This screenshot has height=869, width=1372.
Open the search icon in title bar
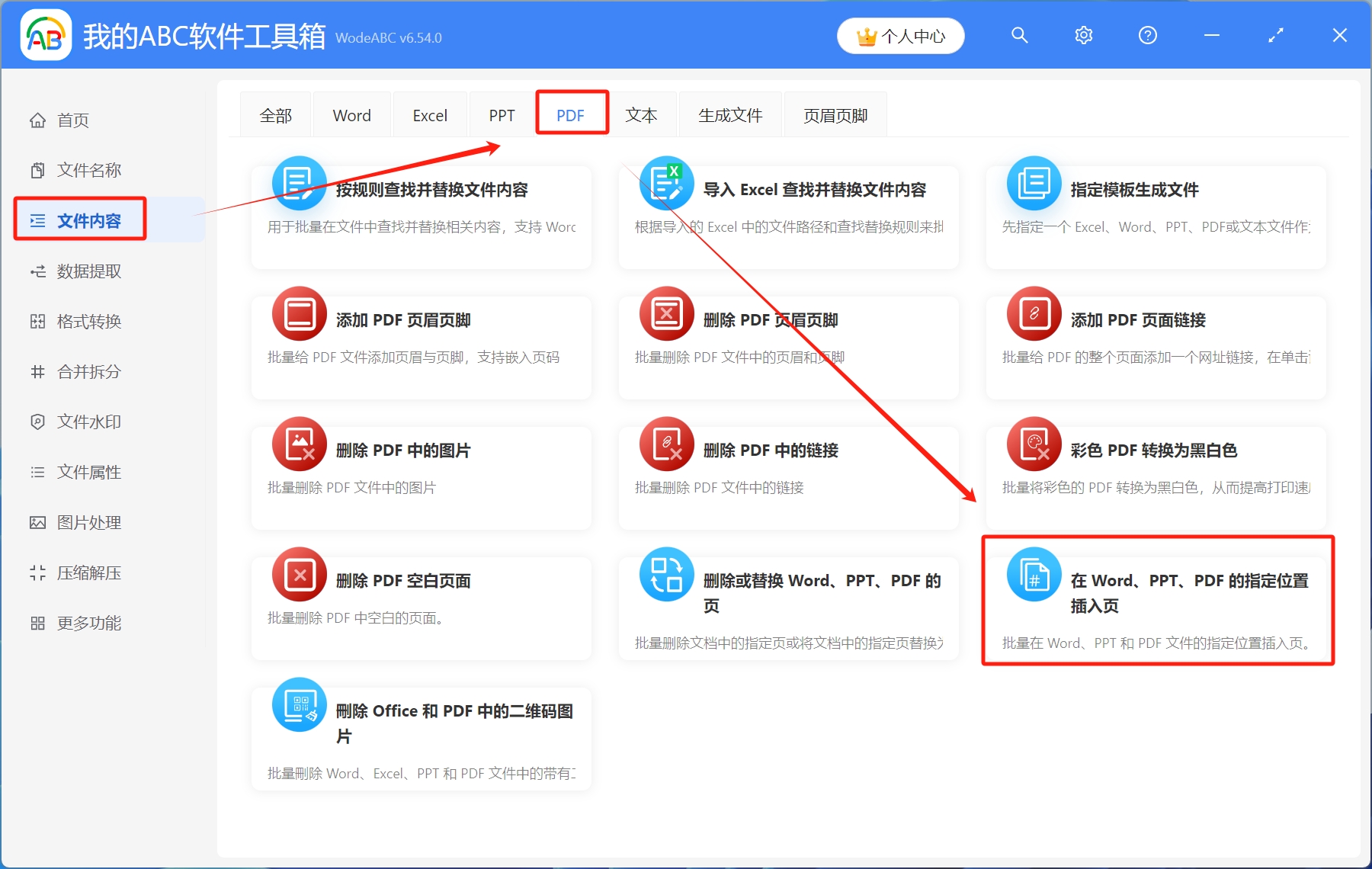[1020, 35]
